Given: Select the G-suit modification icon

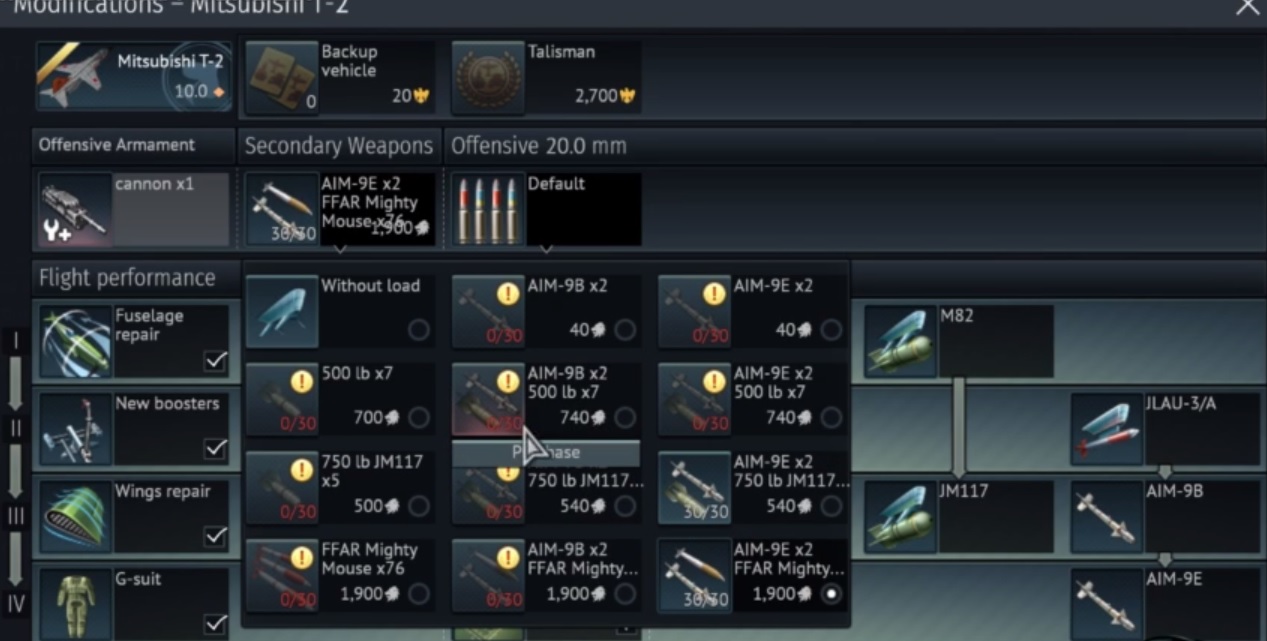Looking at the screenshot, I should click(x=75, y=603).
